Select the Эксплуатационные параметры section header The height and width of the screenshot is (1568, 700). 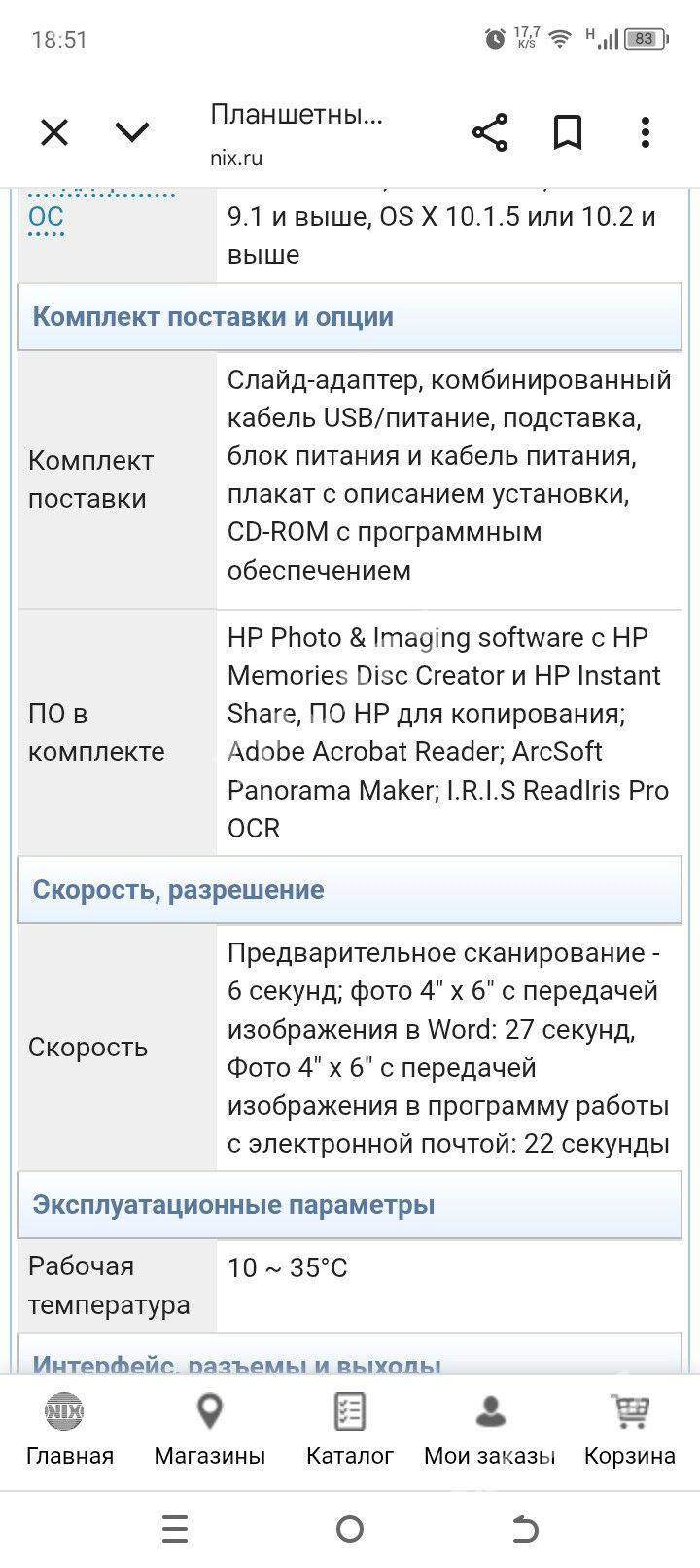pos(350,1204)
